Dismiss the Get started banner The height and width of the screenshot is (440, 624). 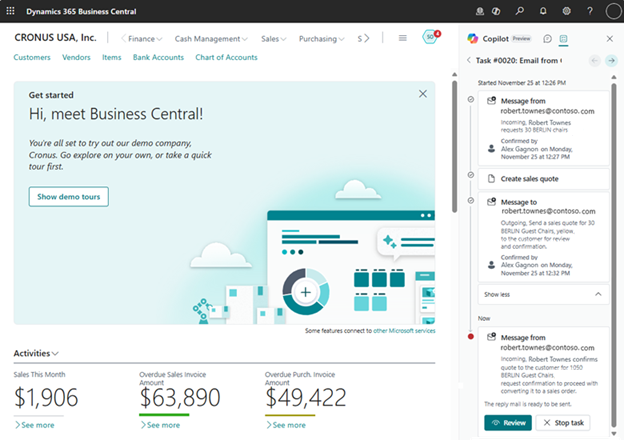(422, 94)
